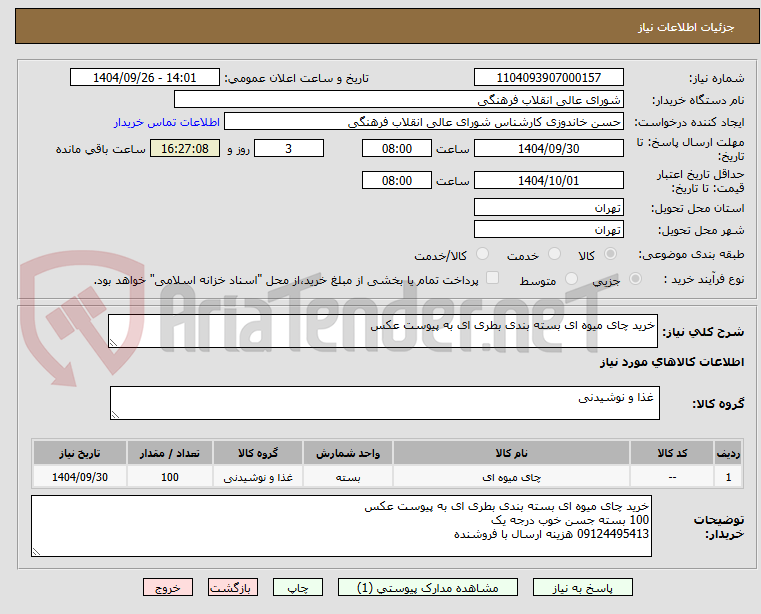Click the نام دستگاه خریدار field
The height and width of the screenshot is (614, 761).
pyautogui.click(x=398, y=100)
